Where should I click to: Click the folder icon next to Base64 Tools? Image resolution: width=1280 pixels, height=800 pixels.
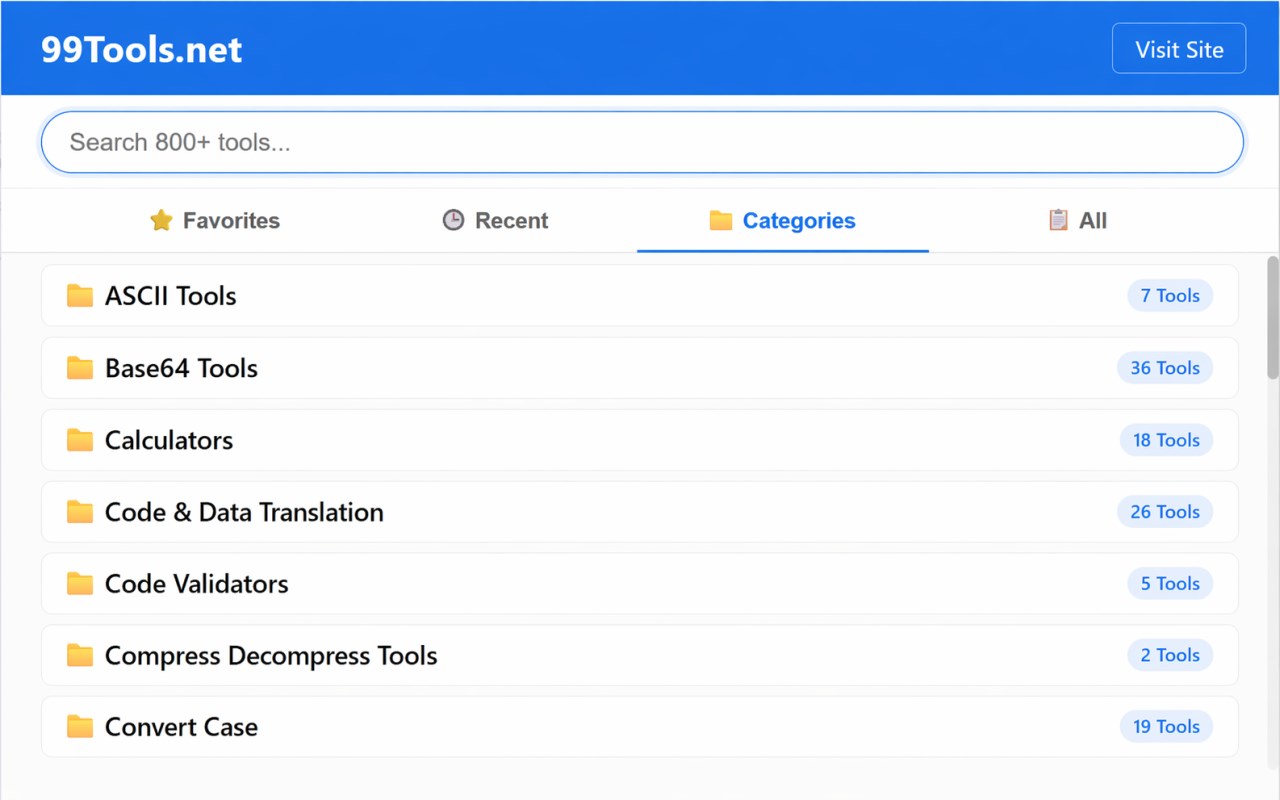[80, 367]
